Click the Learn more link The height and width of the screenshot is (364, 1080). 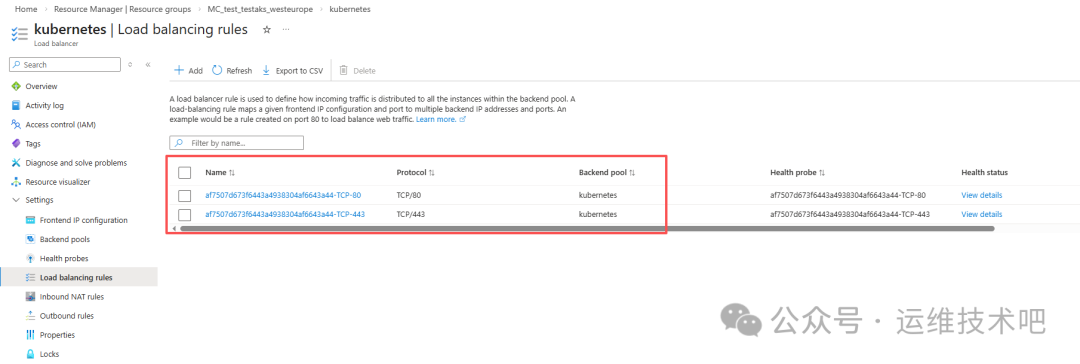pyautogui.click(x=436, y=119)
